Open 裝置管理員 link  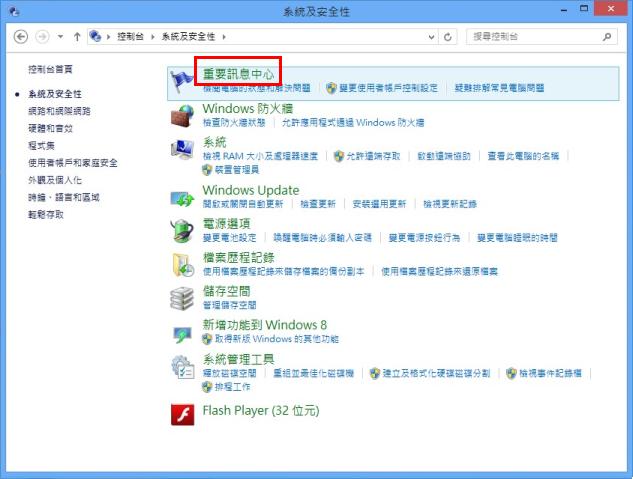[x=237, y=170]
